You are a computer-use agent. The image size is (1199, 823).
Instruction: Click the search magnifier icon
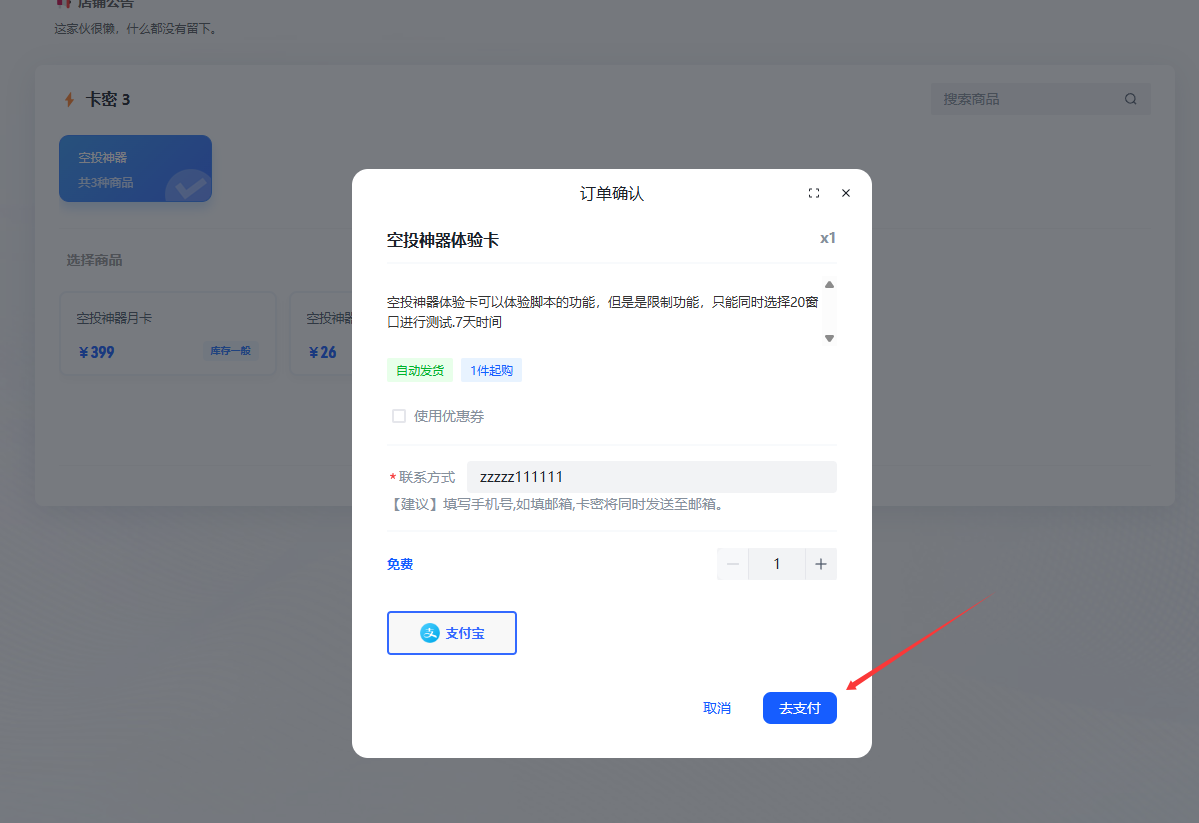point(1130,99)
